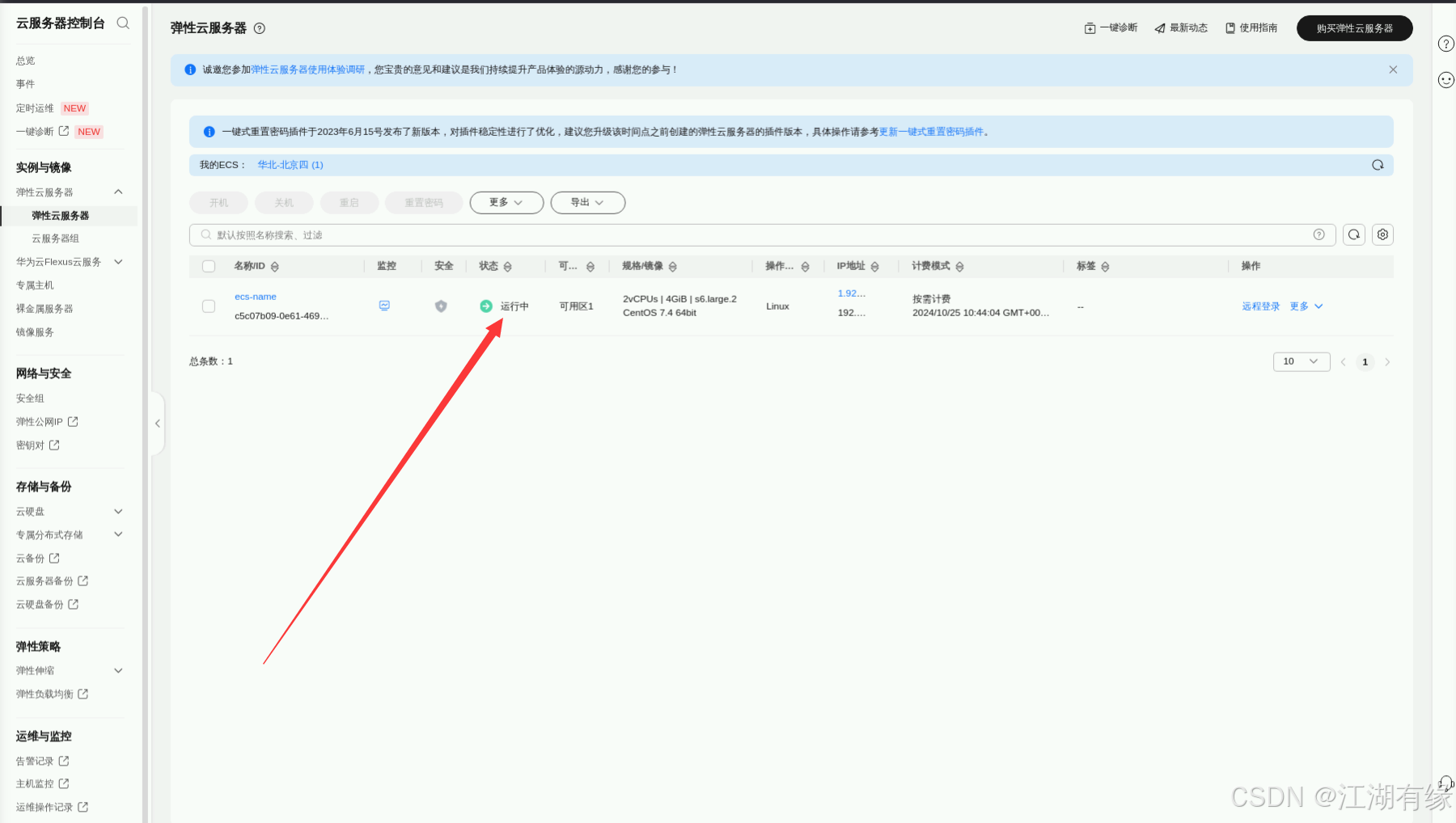Open the 10 per page size dropdown

1302,361
